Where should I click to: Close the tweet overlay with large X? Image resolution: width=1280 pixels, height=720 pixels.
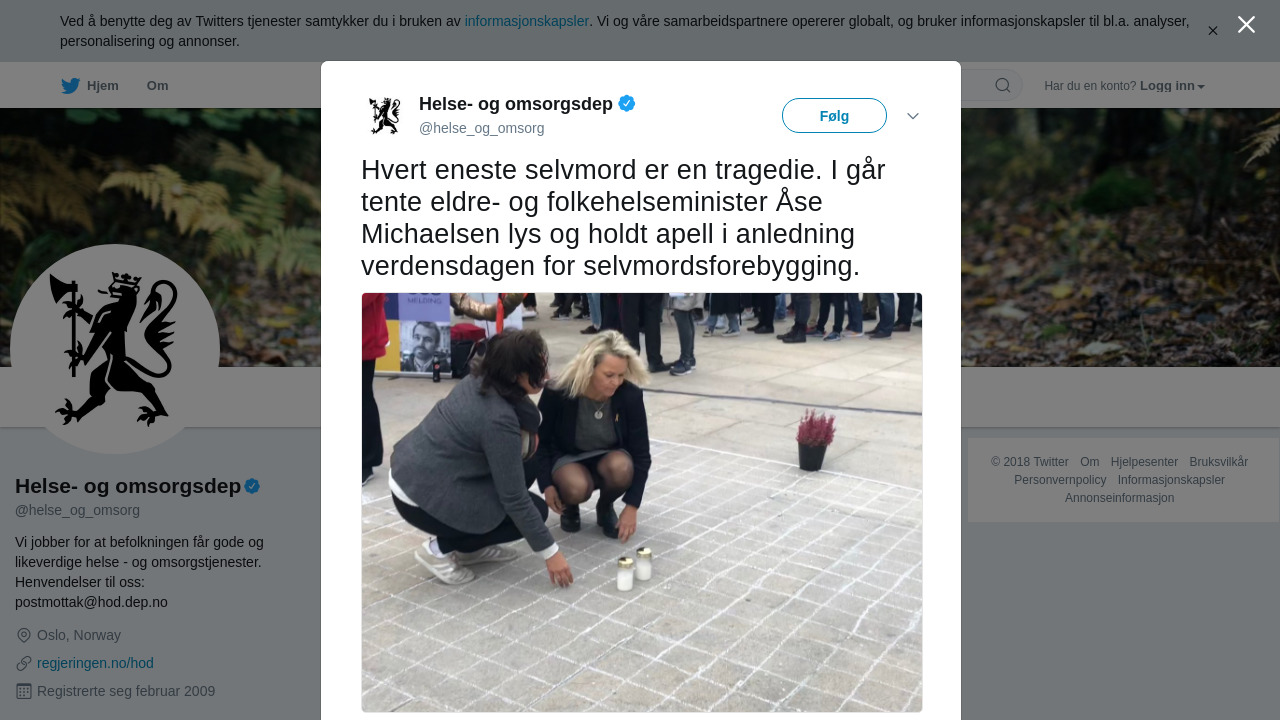(x=1246, y=24)
